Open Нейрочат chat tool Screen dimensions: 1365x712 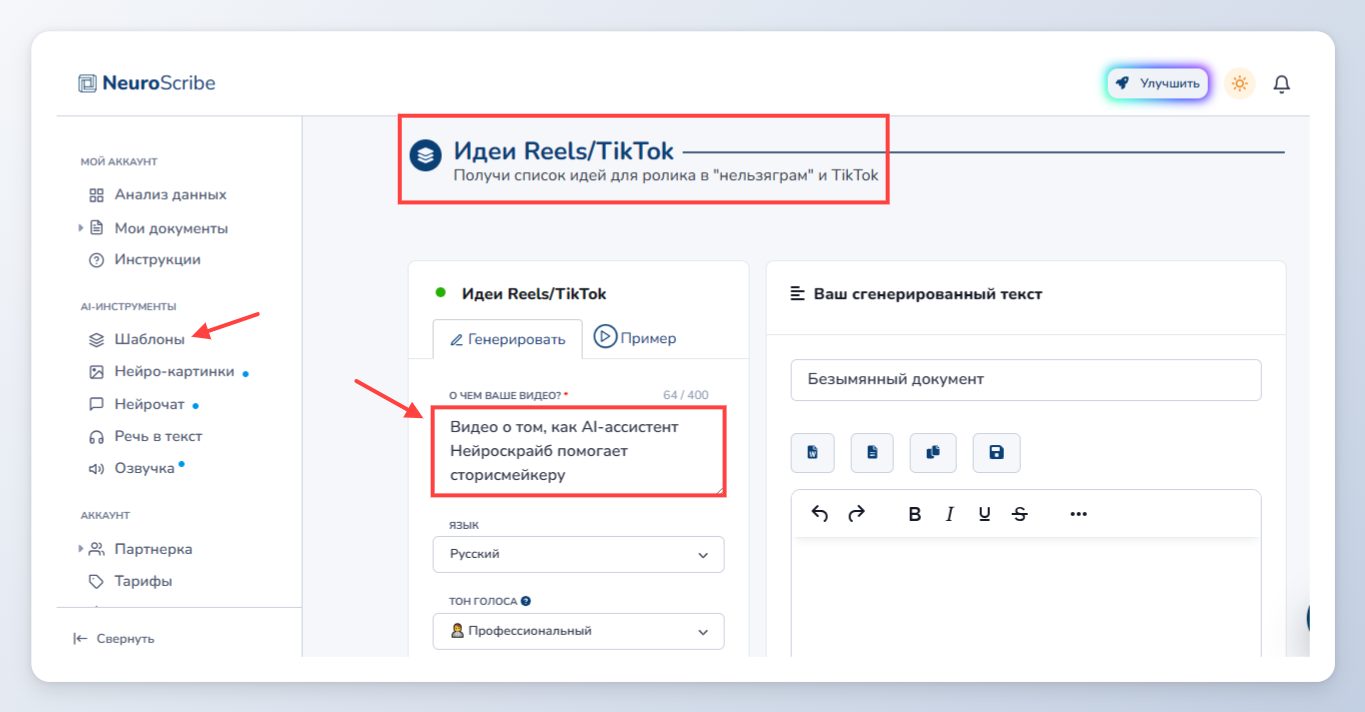(x=149, y=405)
